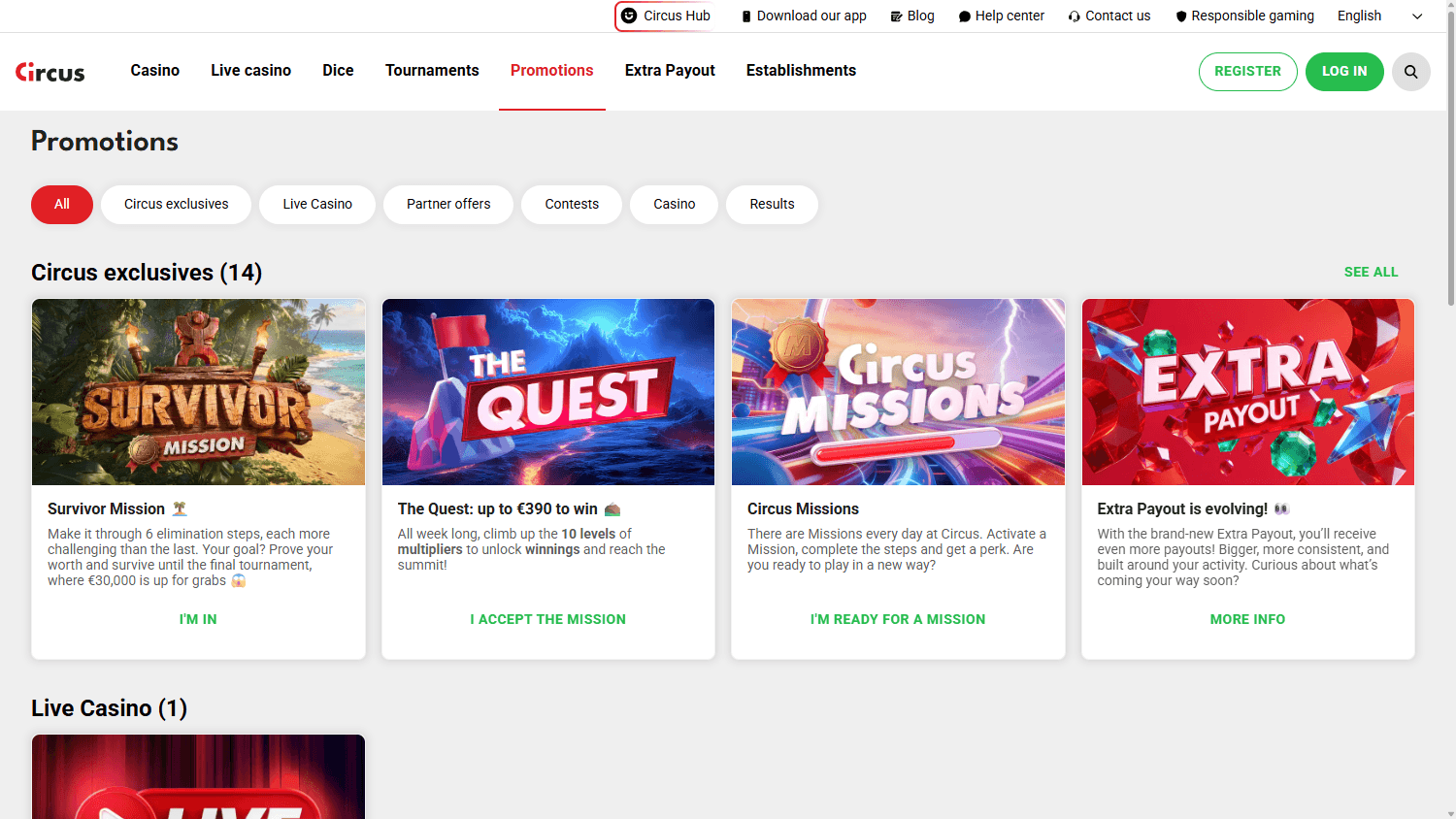Show the Results filter

tap(772, 205)
